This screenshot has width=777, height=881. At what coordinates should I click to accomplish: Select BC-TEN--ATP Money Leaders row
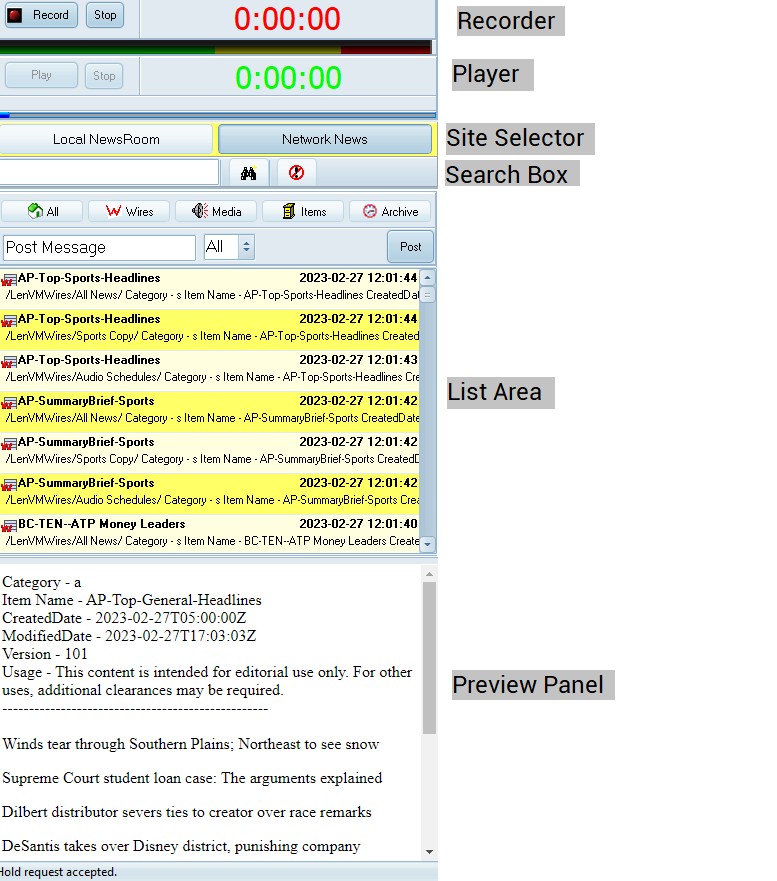coord(210,533)
